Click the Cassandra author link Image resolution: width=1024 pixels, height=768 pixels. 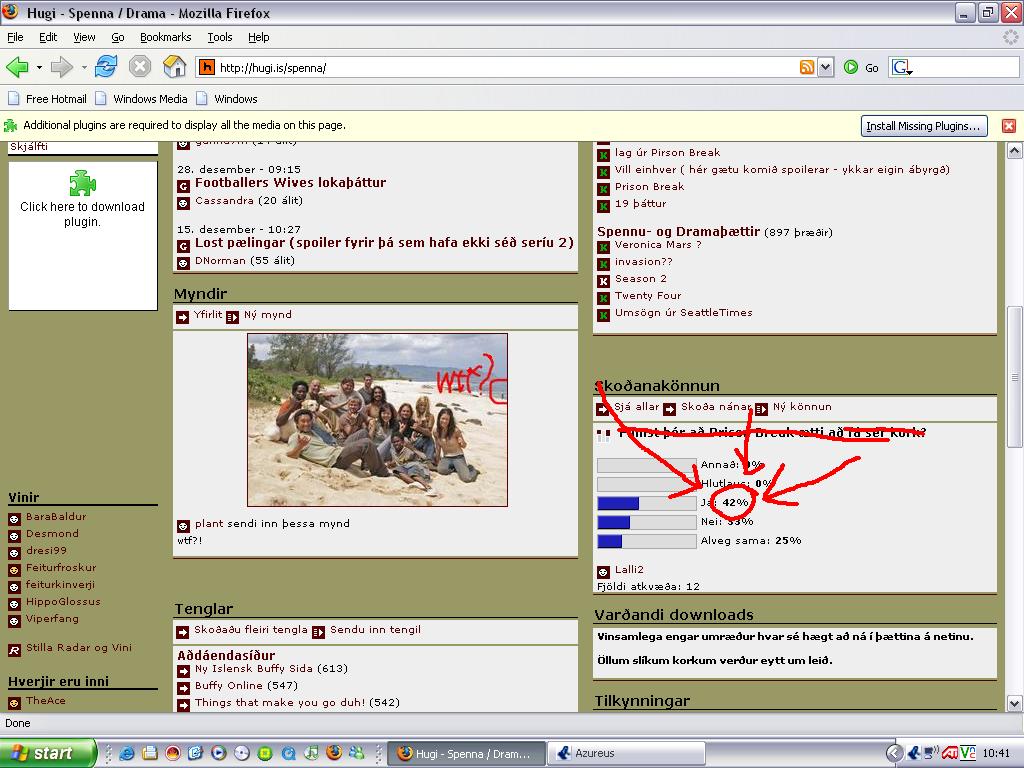pos(224,200)
